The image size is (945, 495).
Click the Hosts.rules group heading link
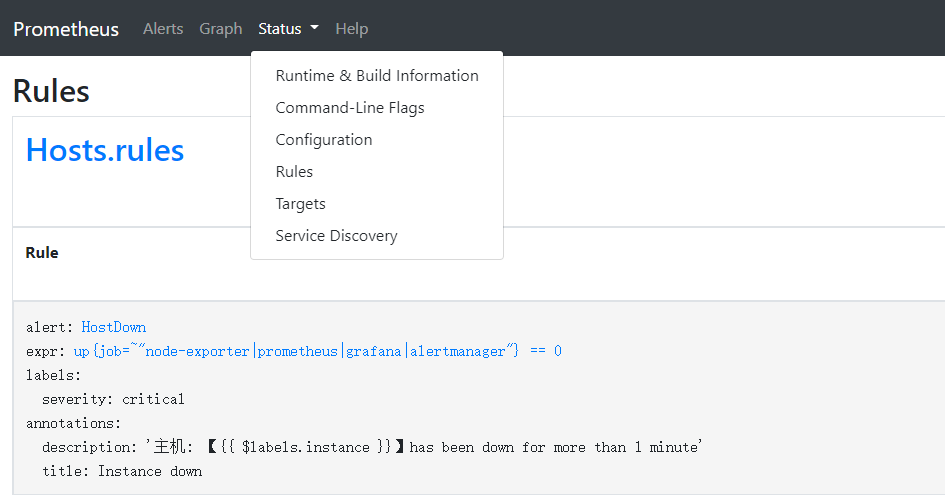[105, 150]
